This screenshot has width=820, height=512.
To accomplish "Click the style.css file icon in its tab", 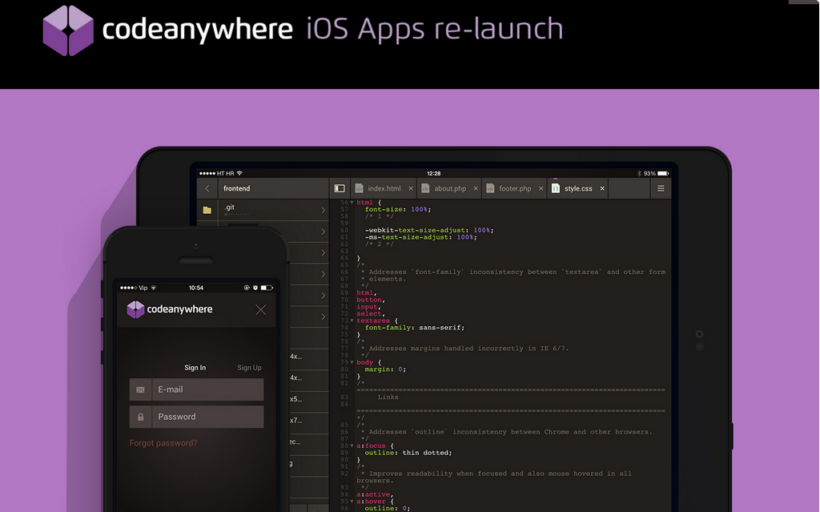I will (555, 188).
